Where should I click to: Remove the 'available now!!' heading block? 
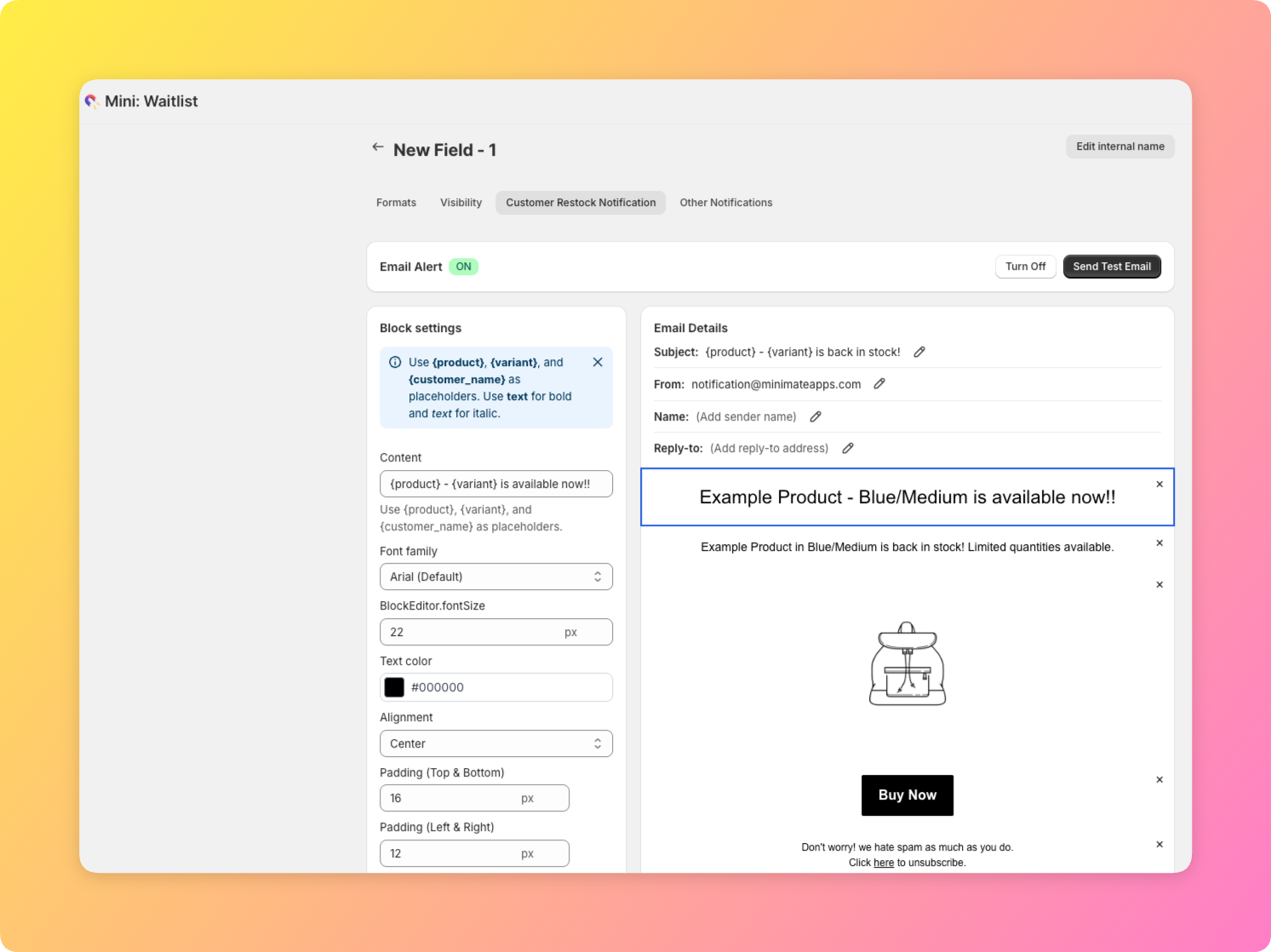click(x=1159, y=485)
